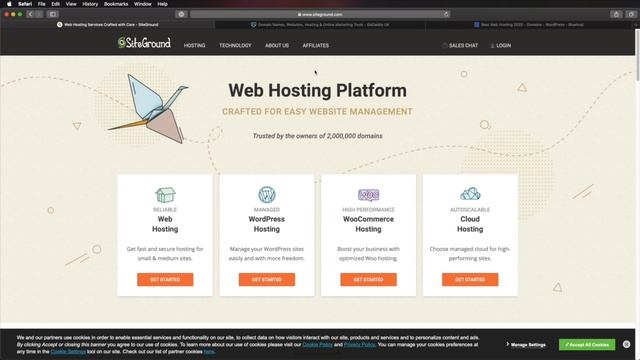Open the File menu

pos(42,4)
